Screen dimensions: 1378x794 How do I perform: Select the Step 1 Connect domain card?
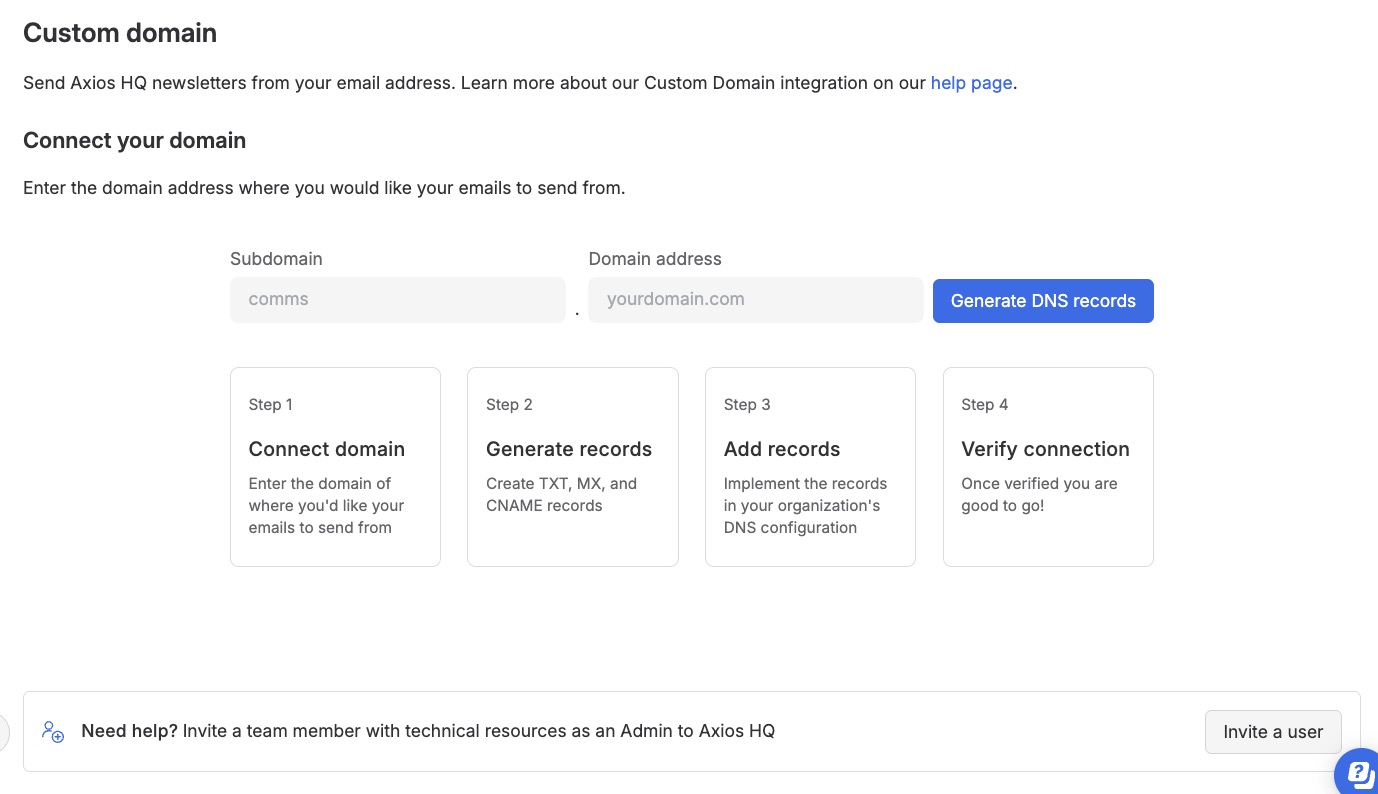click(335, 467)
